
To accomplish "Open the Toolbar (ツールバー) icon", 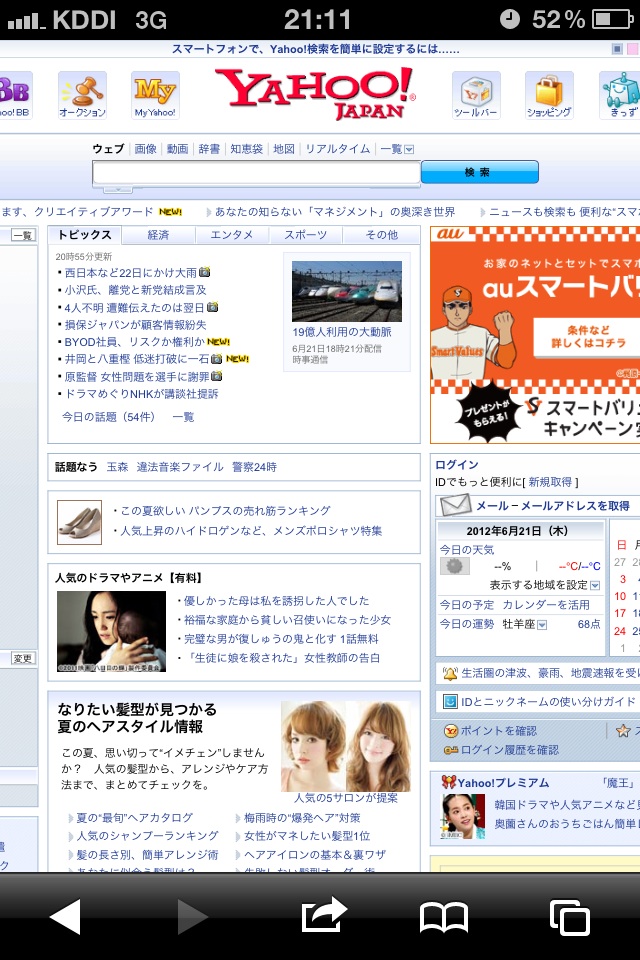I will pos(476,94).
